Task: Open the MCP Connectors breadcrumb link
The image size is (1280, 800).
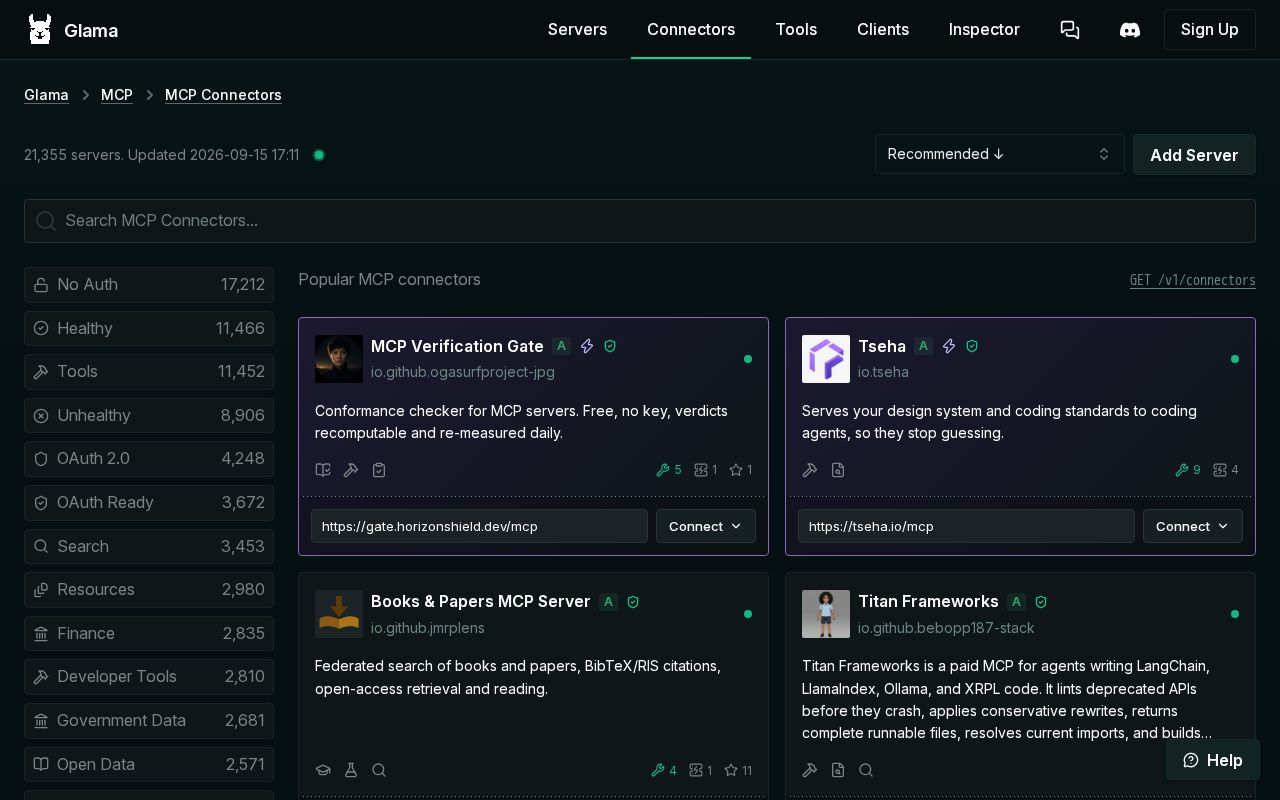Action: 223,95
